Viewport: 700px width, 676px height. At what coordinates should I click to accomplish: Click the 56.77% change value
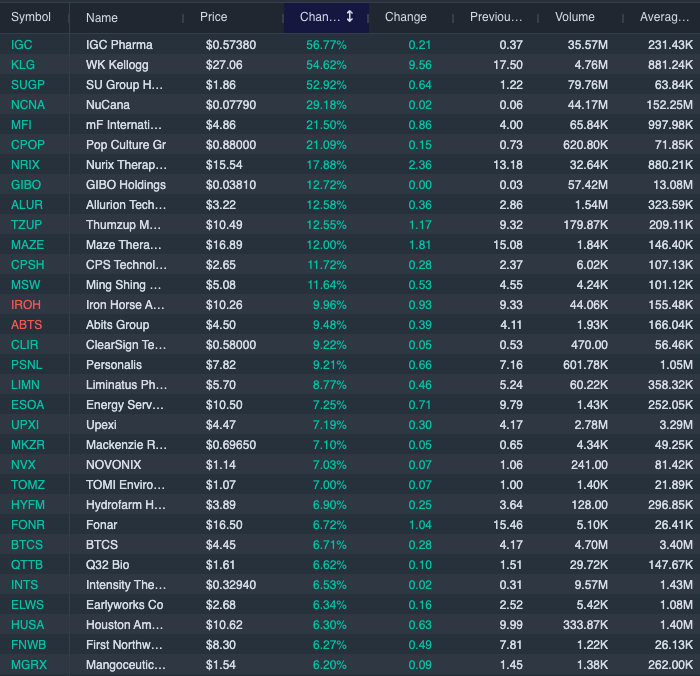(x=326, y=45)
